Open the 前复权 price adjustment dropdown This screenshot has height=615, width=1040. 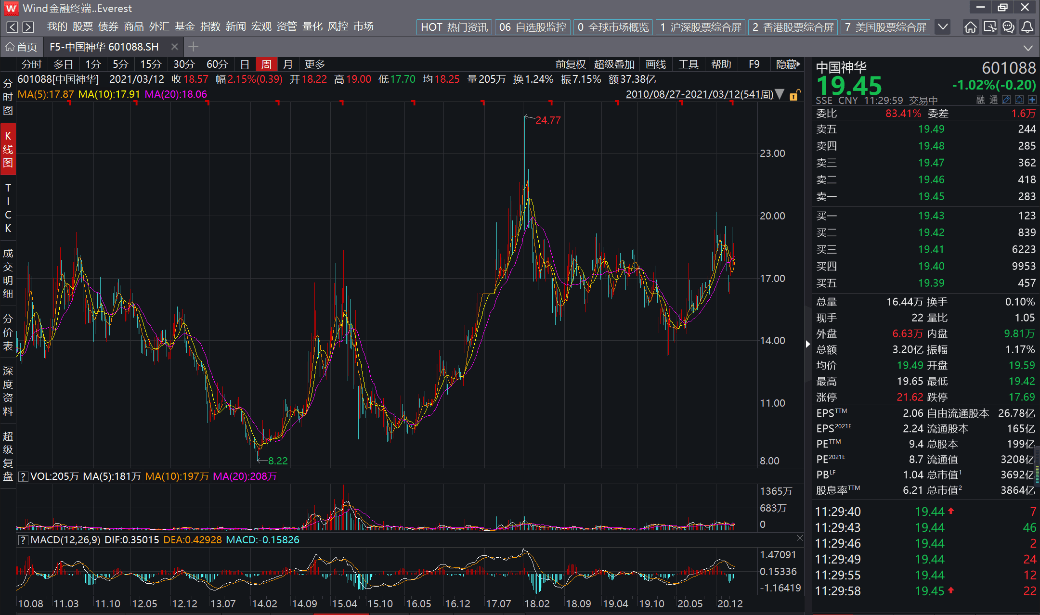coord(570,64)
